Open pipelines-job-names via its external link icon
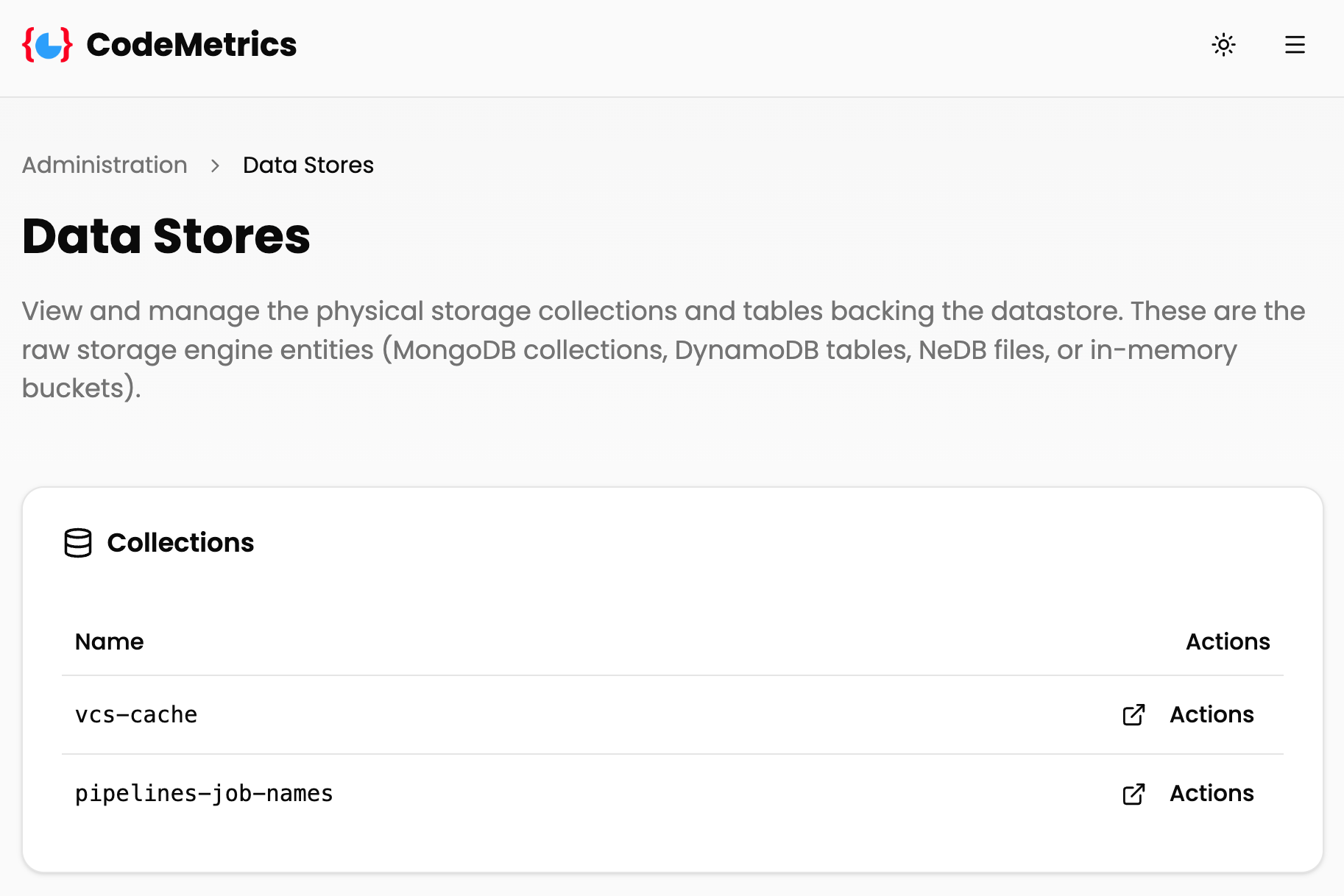1344x896 pixels. click(1133, 794)
